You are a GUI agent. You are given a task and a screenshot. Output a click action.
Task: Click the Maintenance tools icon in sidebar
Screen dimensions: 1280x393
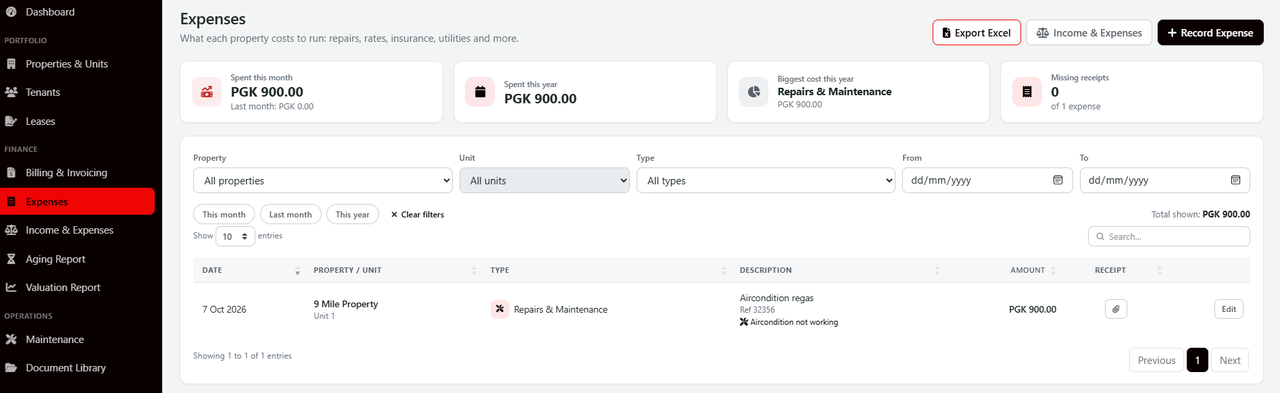click(x=11, y=339)
